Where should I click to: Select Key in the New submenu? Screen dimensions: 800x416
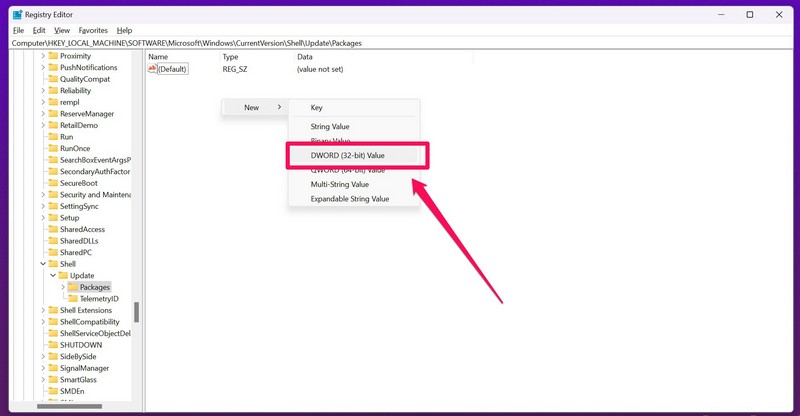tap(317, 107)
